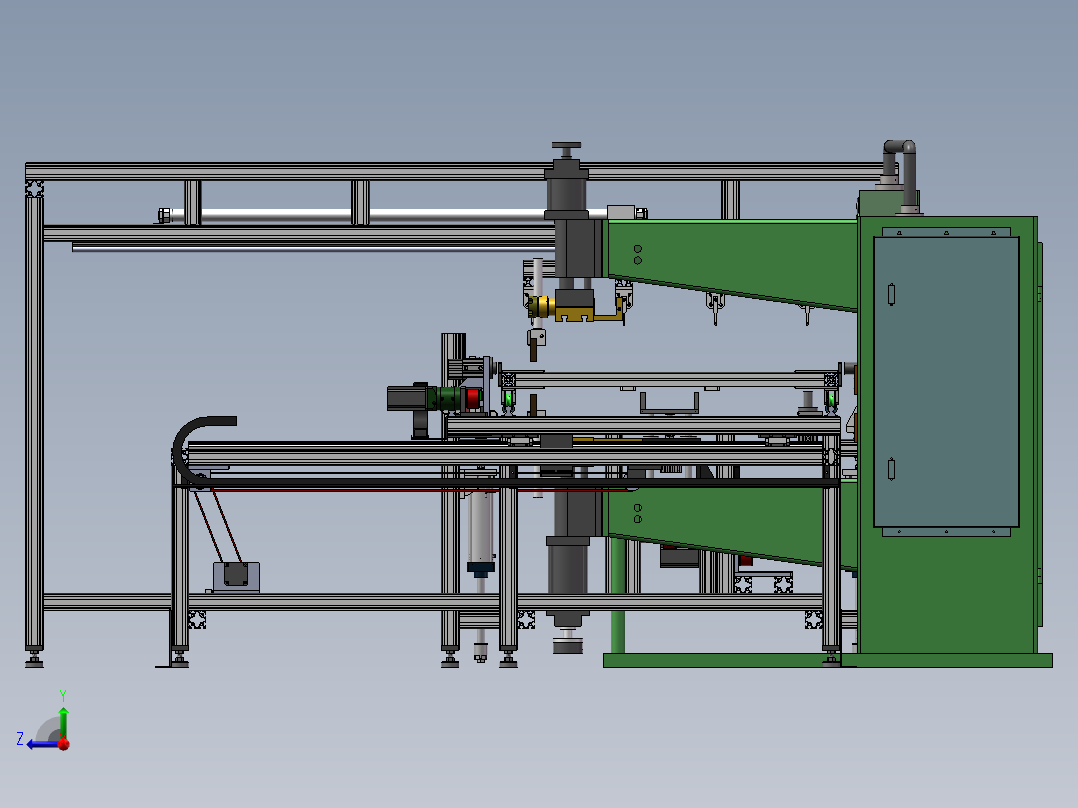
Task: Select the small motor block on lower frame
Action: [x=236, y=576]
